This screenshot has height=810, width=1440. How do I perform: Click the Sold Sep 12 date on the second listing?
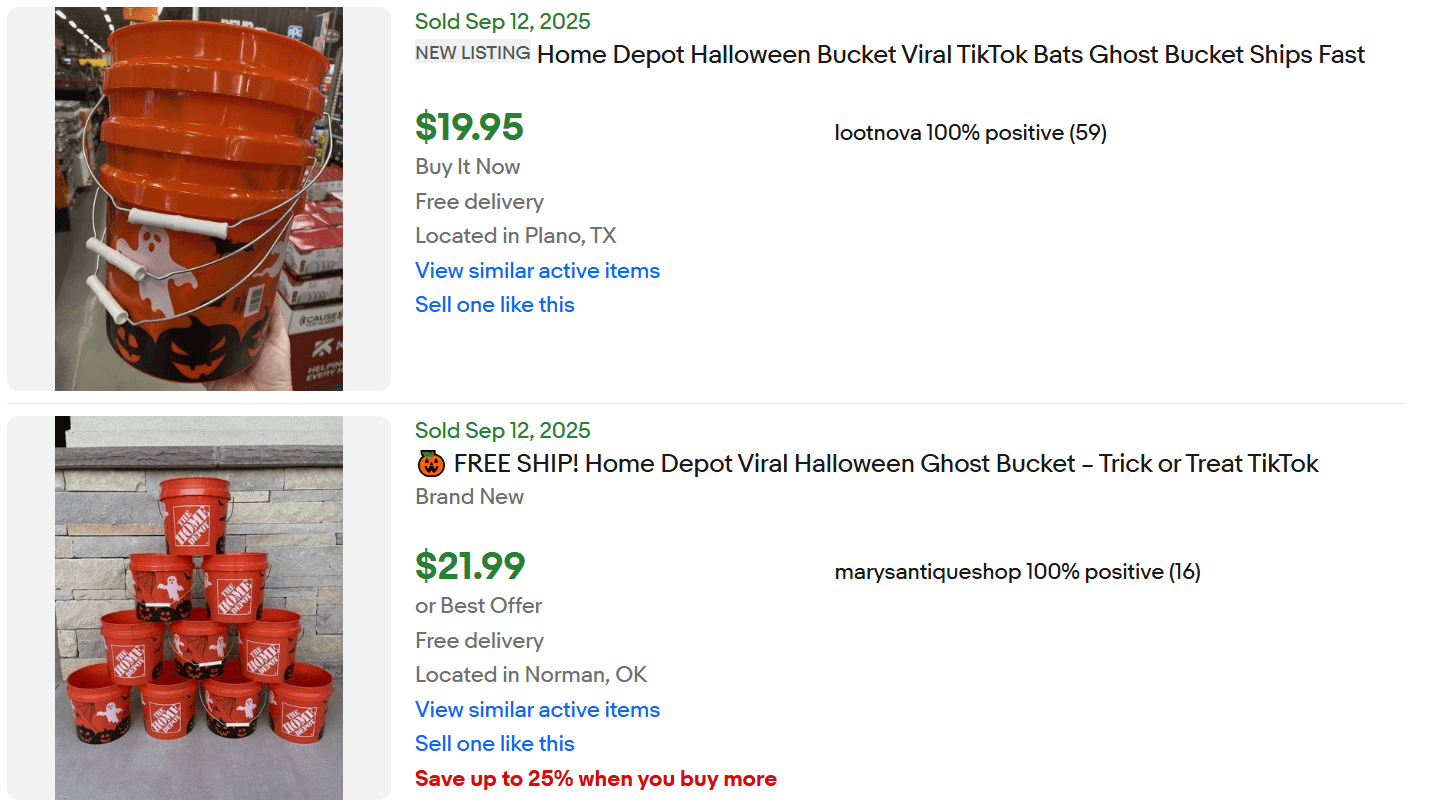click(x=502, y=430)
